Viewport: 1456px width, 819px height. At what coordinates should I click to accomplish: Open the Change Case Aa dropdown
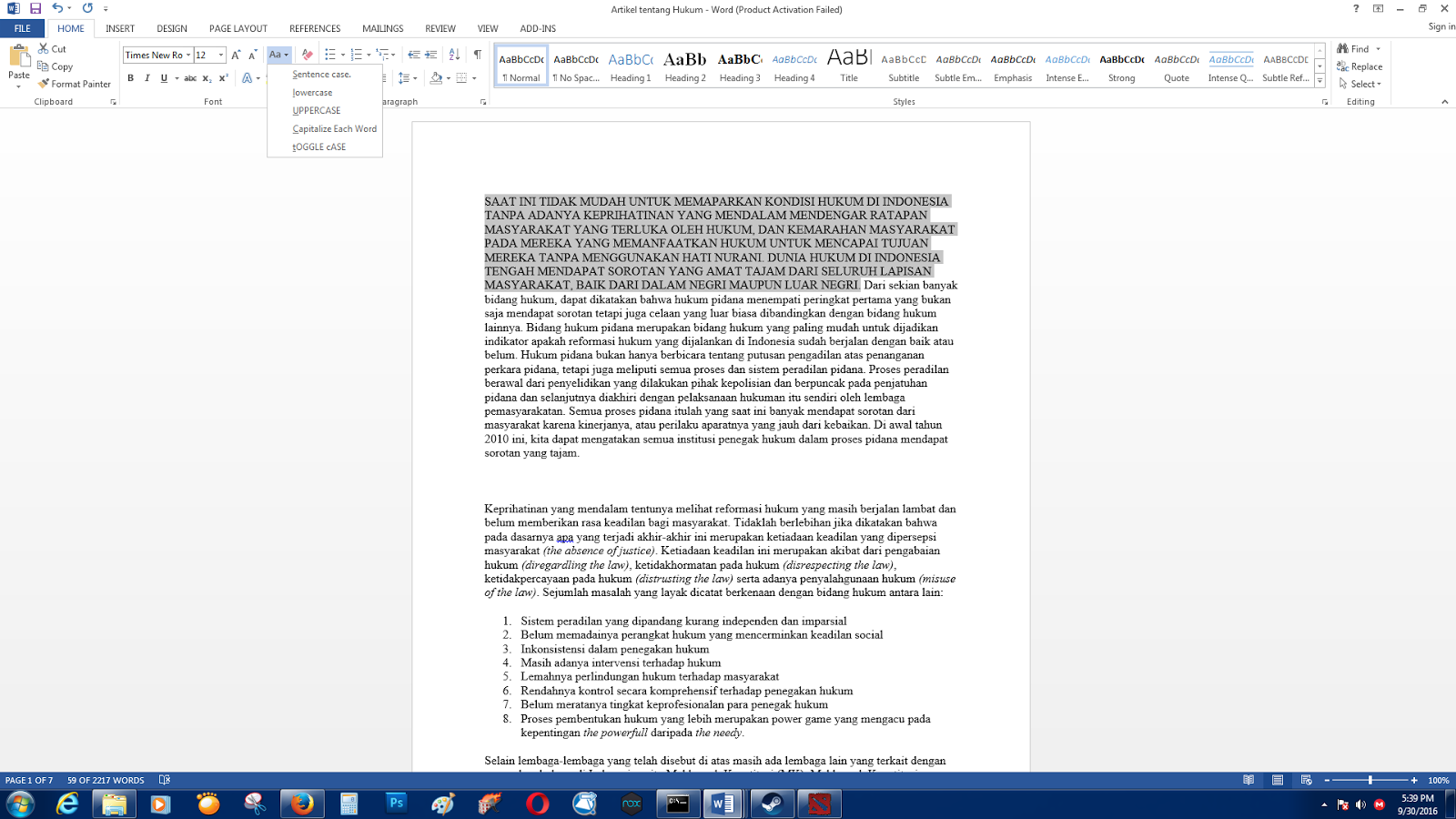(x=279, y=55)
